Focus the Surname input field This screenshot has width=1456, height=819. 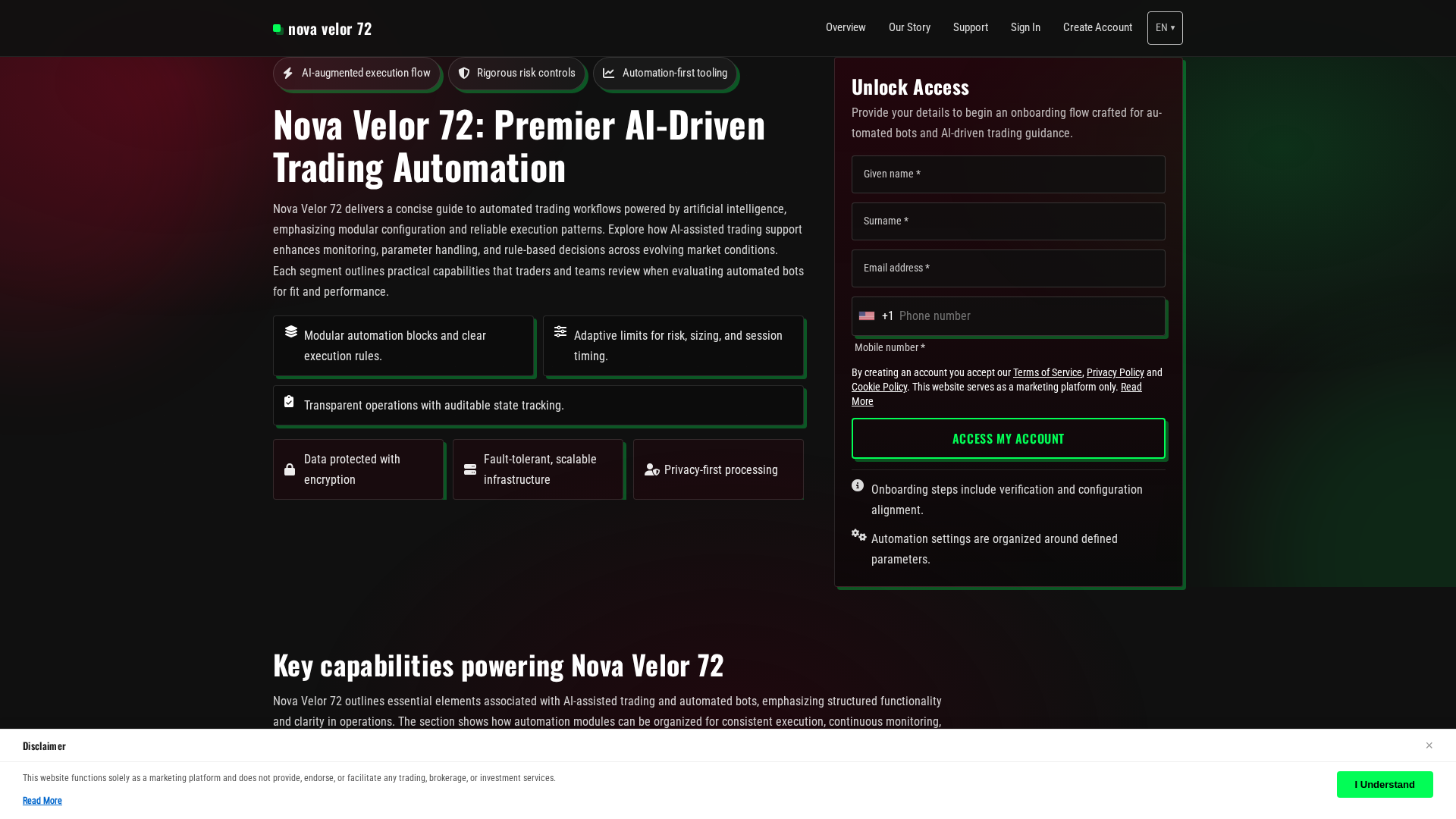coord(1009,221)
